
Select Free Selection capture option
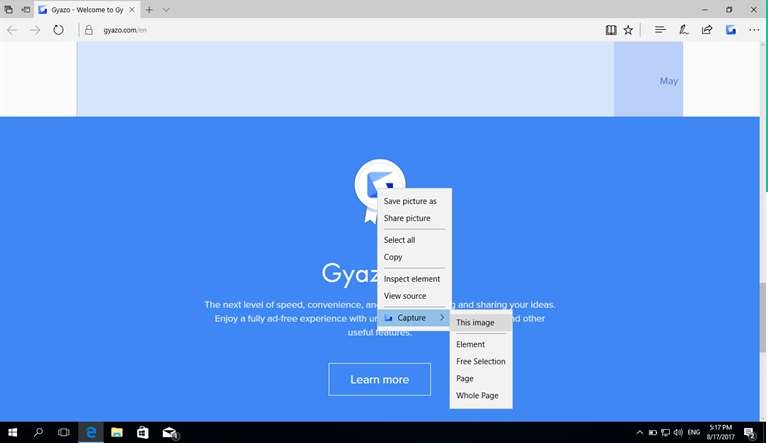pyautogui.click(x=481, y=362)
